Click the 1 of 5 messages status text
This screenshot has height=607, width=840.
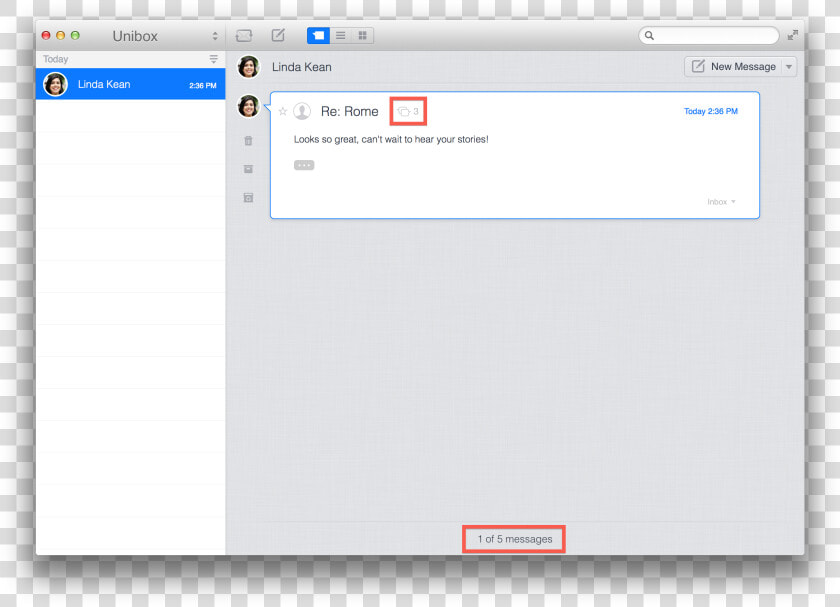point(515,539)
